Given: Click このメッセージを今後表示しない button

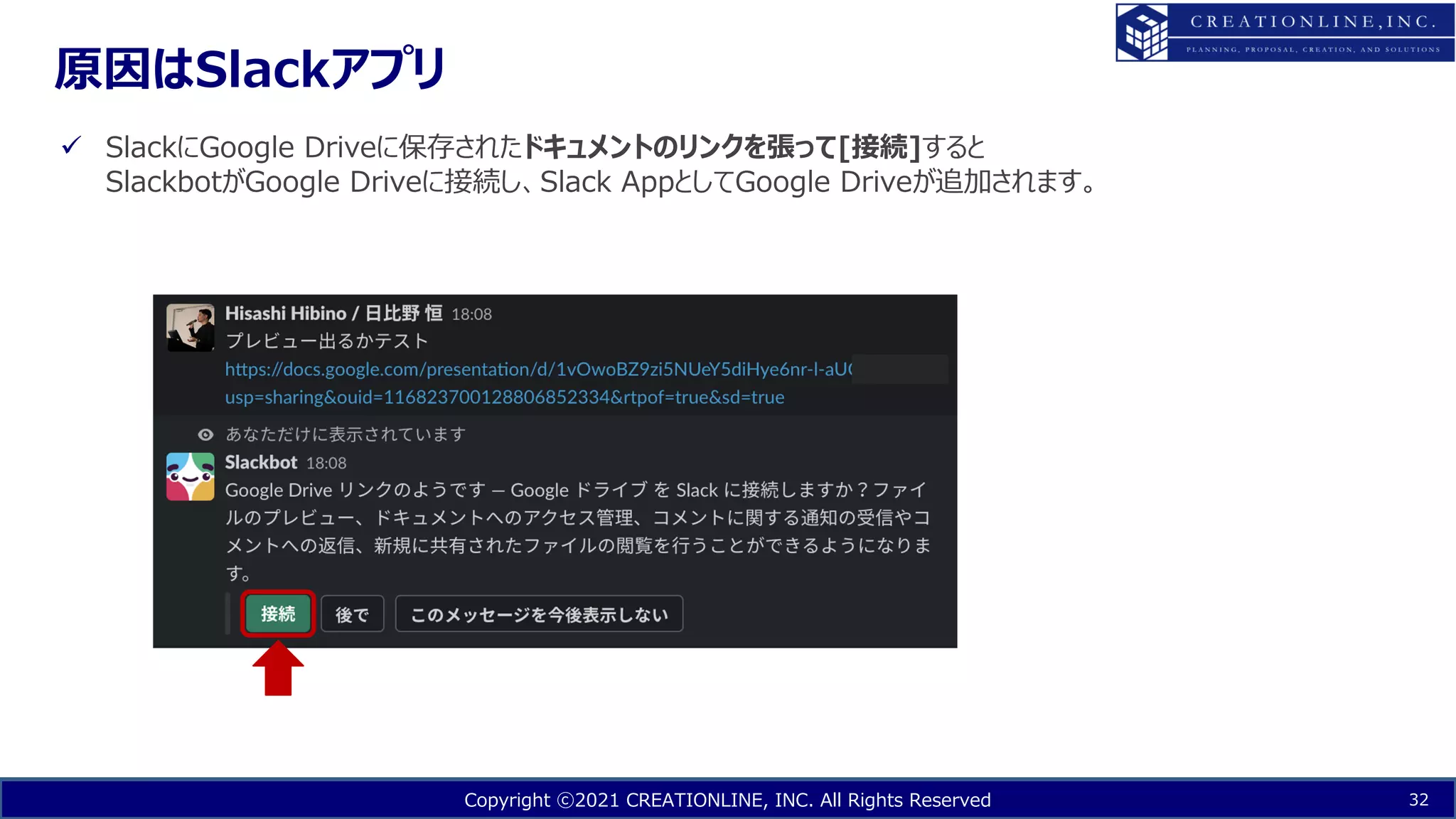Looking at the screenshot, I should click(539, 614).
